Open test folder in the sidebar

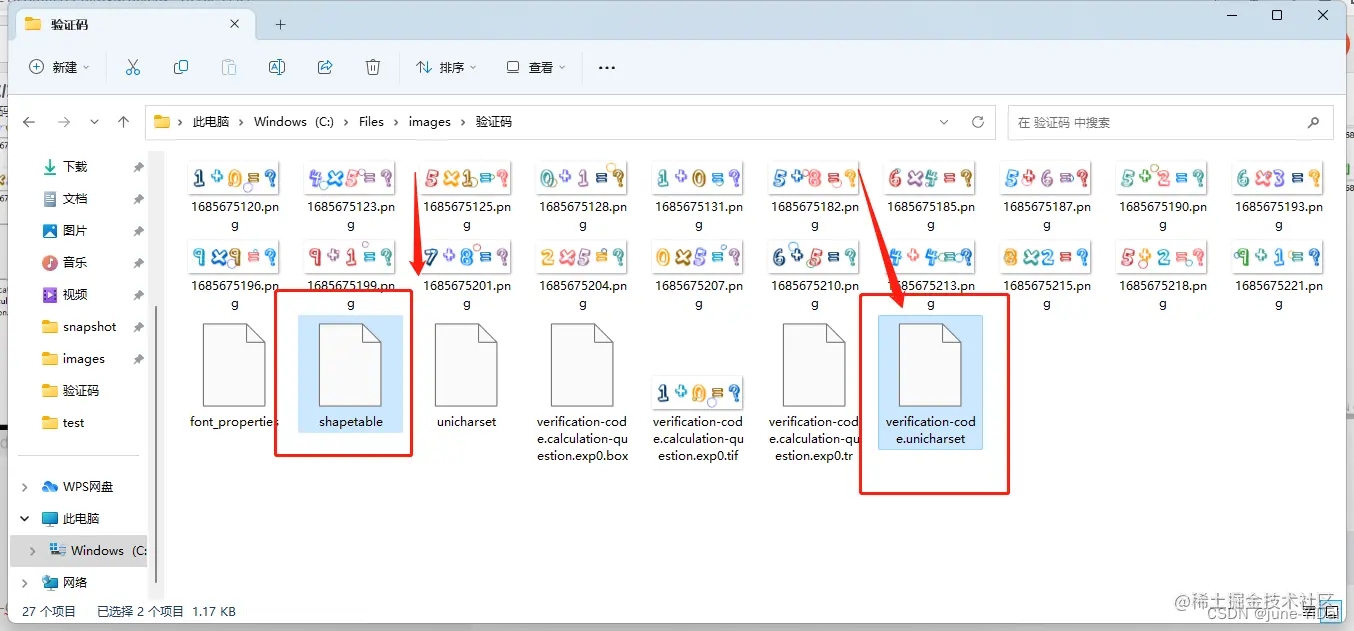coord(73,423)
